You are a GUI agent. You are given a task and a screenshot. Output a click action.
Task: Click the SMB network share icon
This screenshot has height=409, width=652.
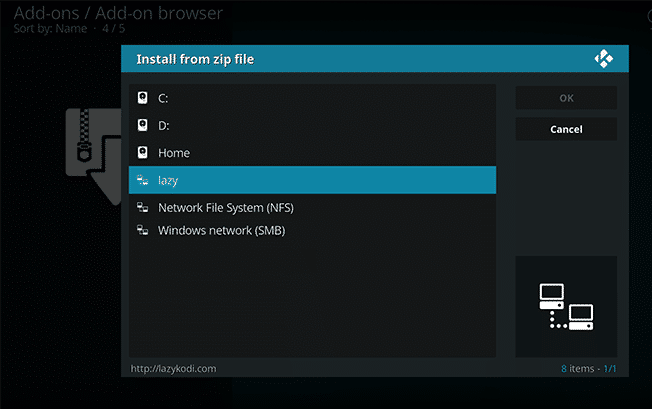143,231
